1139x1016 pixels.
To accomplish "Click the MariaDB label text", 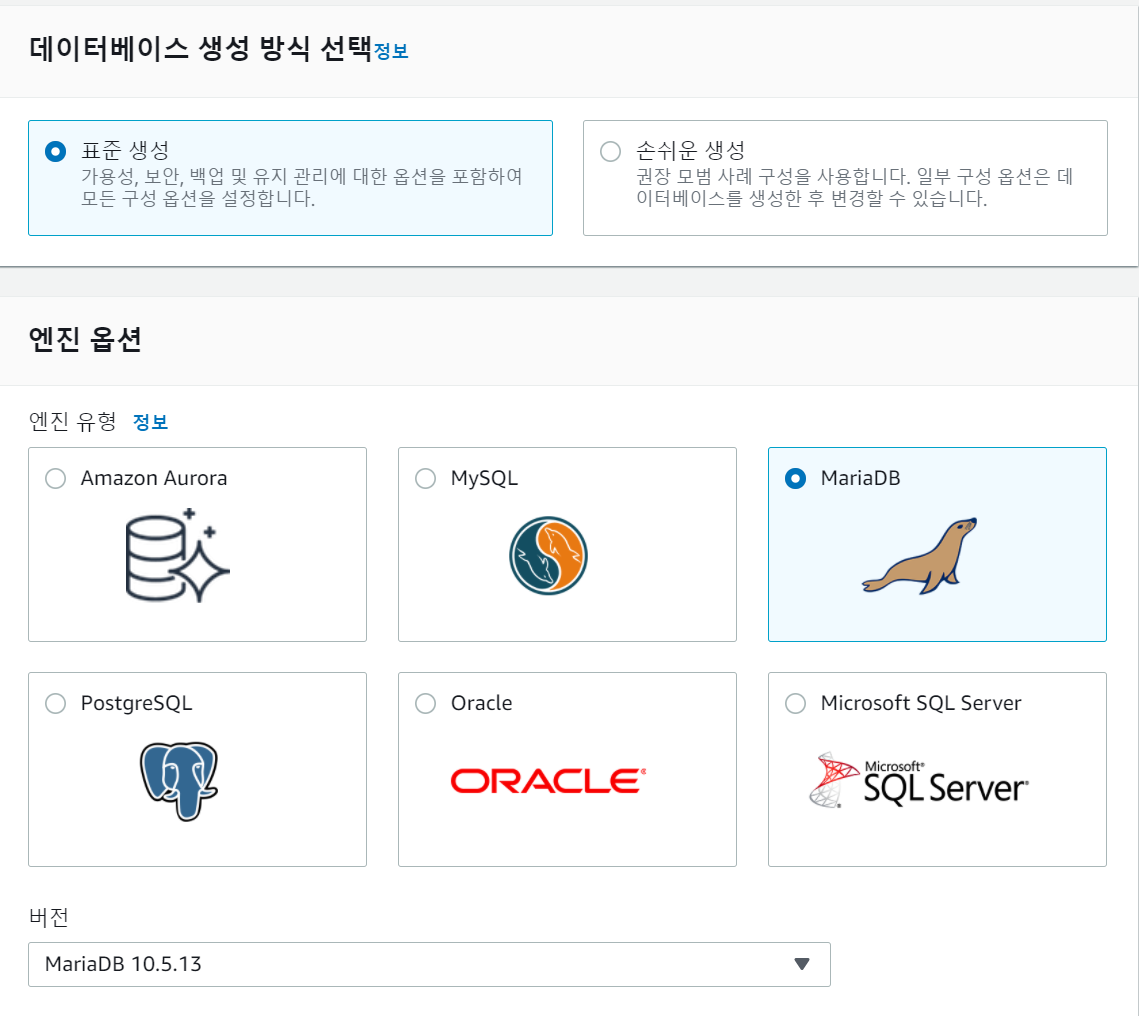I will (861, 479).
